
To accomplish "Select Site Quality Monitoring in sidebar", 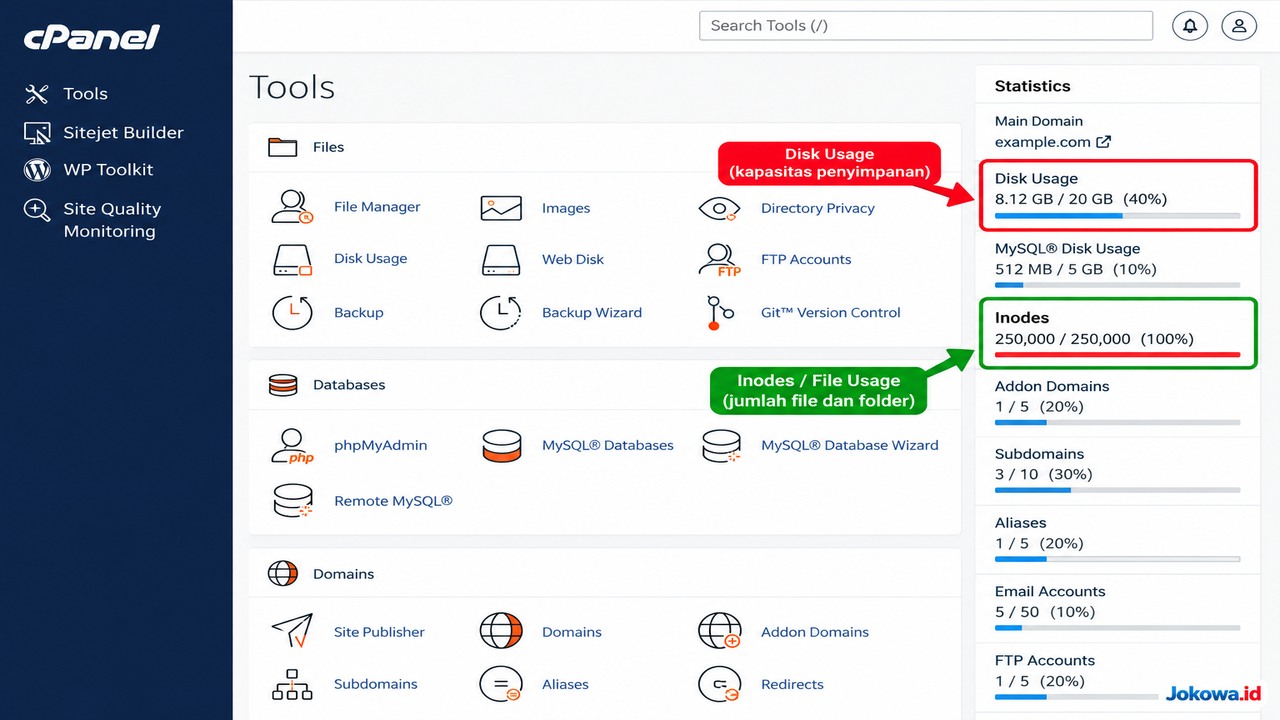I will pyautogui.click(x=112, y=220).
